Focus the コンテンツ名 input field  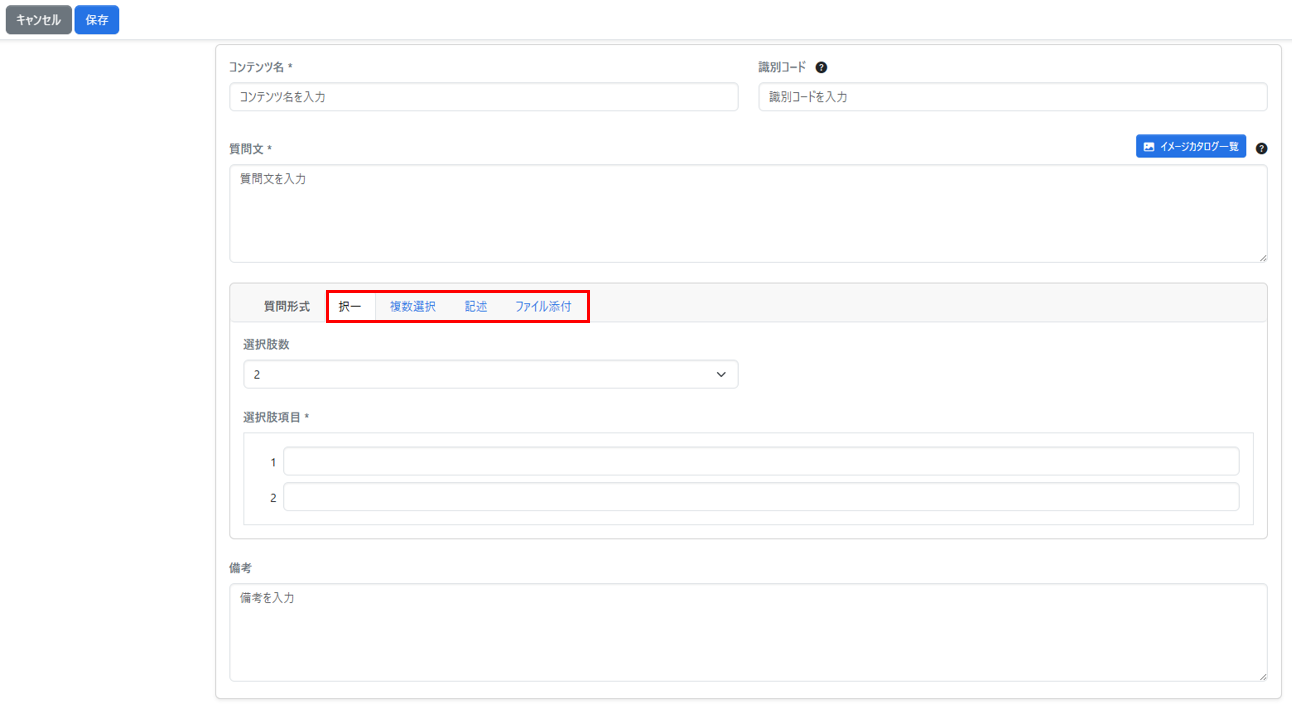click(483, 97)
